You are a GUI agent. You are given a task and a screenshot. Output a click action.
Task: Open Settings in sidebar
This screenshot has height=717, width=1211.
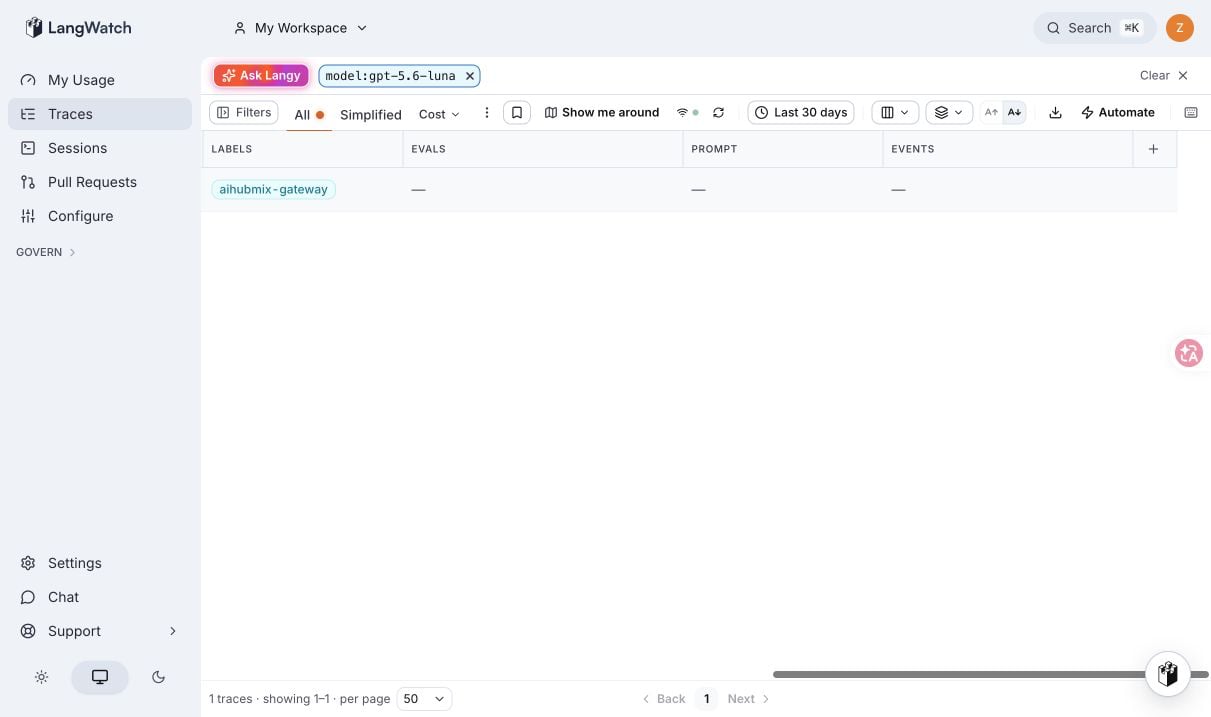pos(100,563)
